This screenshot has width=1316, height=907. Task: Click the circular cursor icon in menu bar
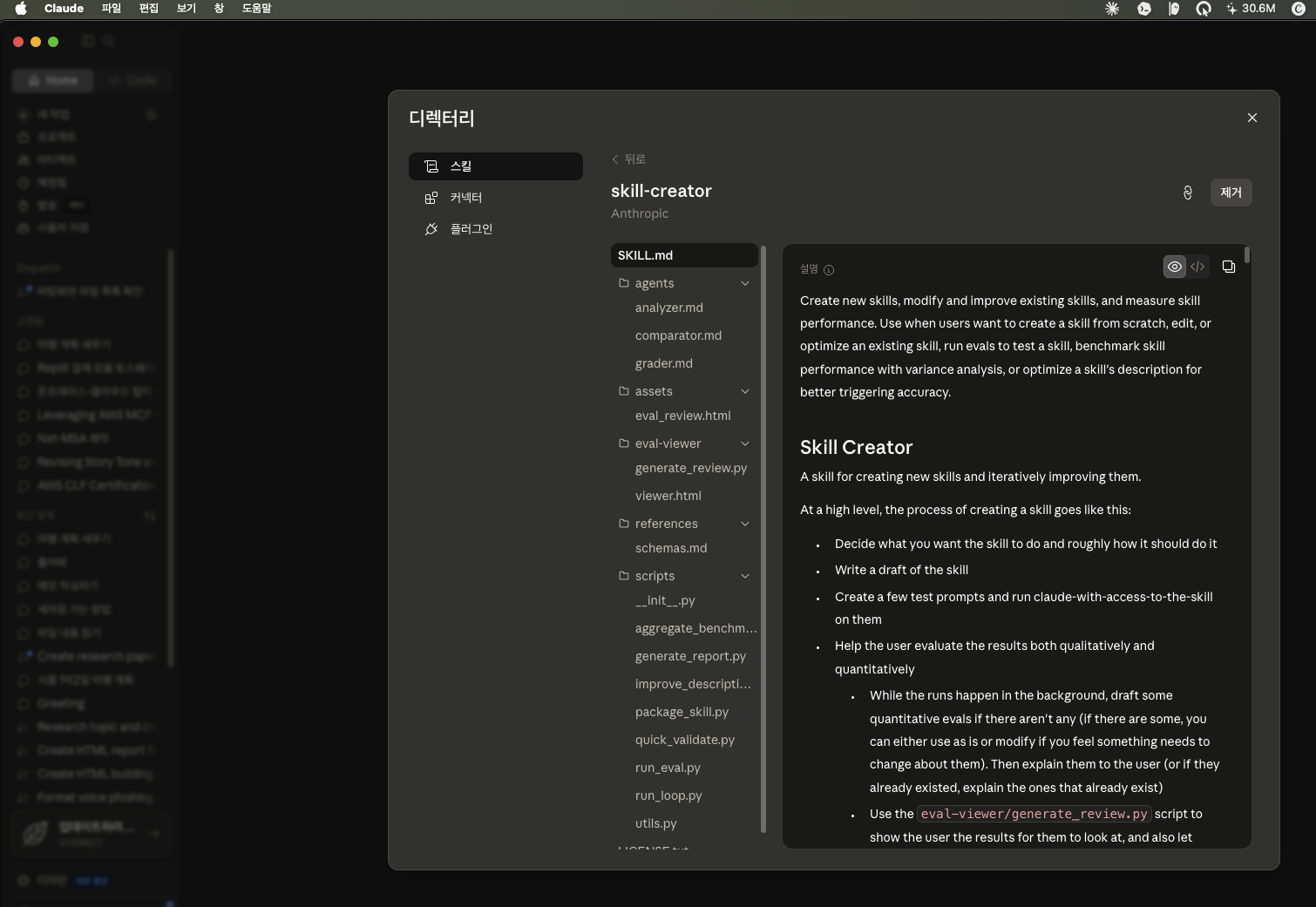(x=1204, y=9)
